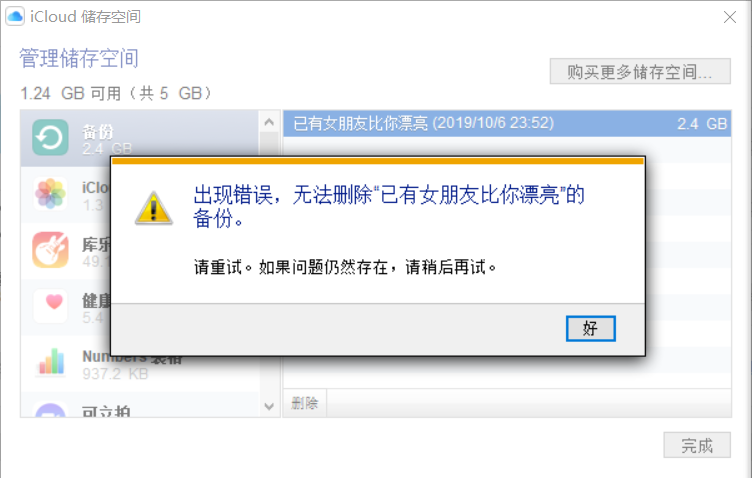The width and height of the screenshot is (752, 478).
Task: Close the iCloud storage window
Action: pos(729,17)
